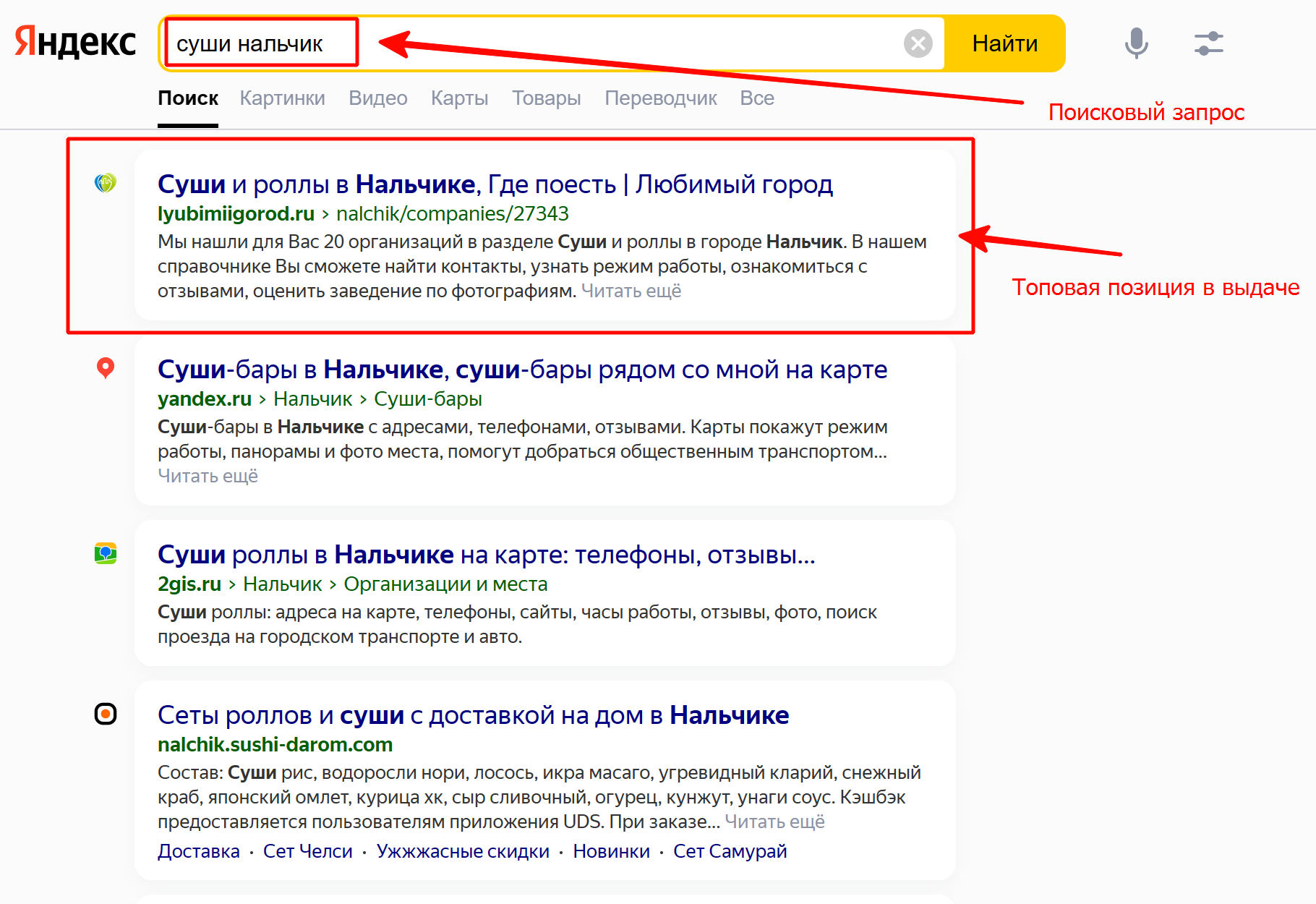Image resolution: width=1316 pixels, height=904 pixels.
Task: Click the 2GIS favicon
Action: [x=106, y=554]
